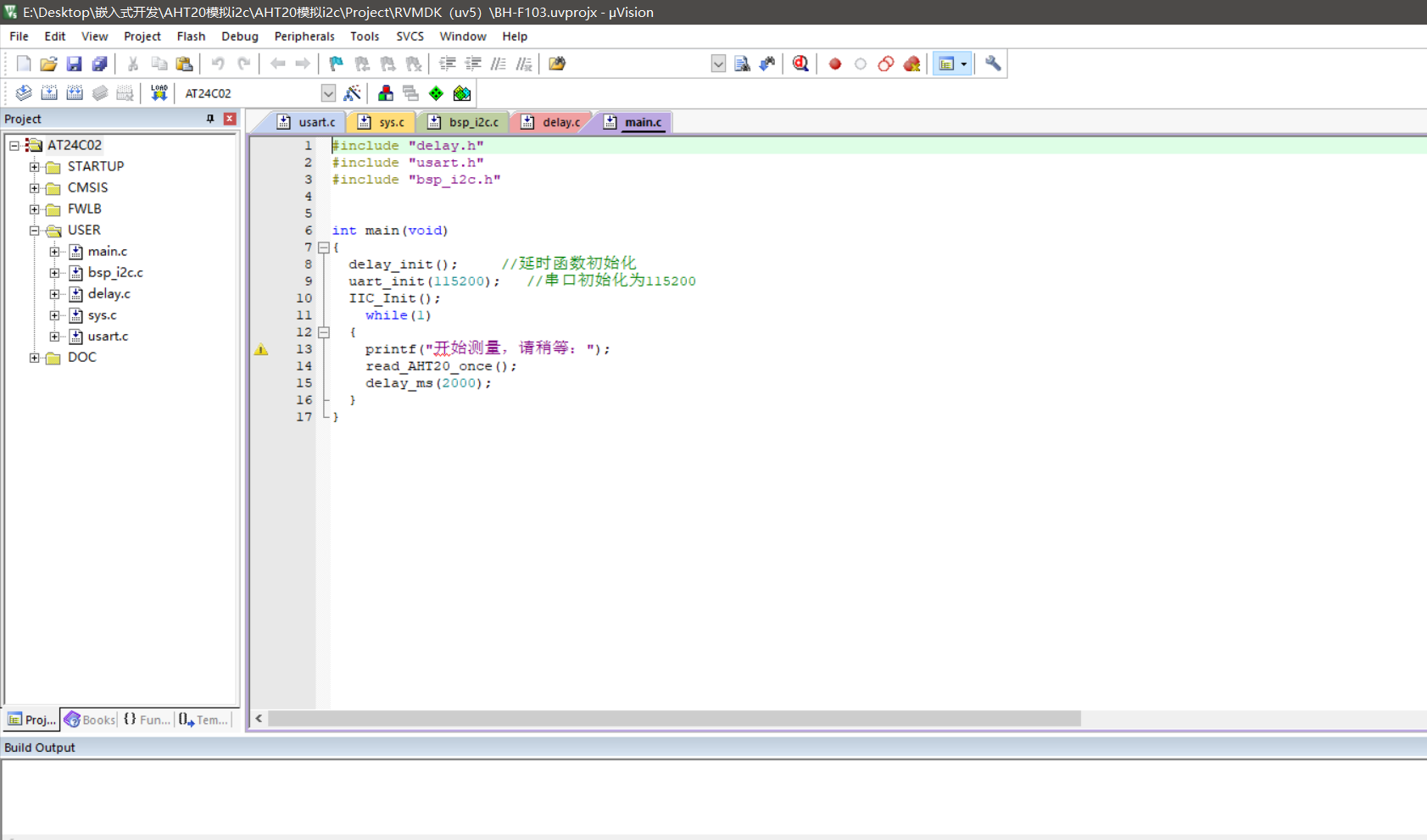Navigate forwards arrow icon
The height and width of the screenshot is (840, 1427).
(x=303, y=64)
